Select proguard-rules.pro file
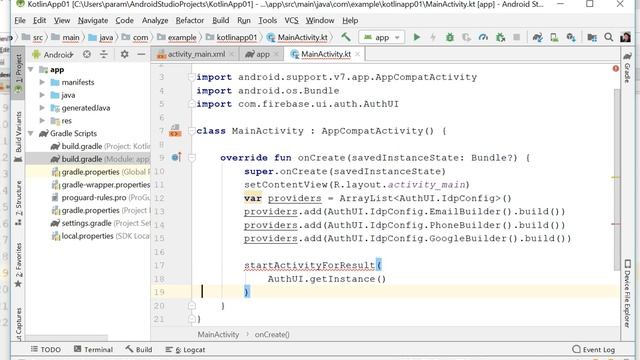 88,198
